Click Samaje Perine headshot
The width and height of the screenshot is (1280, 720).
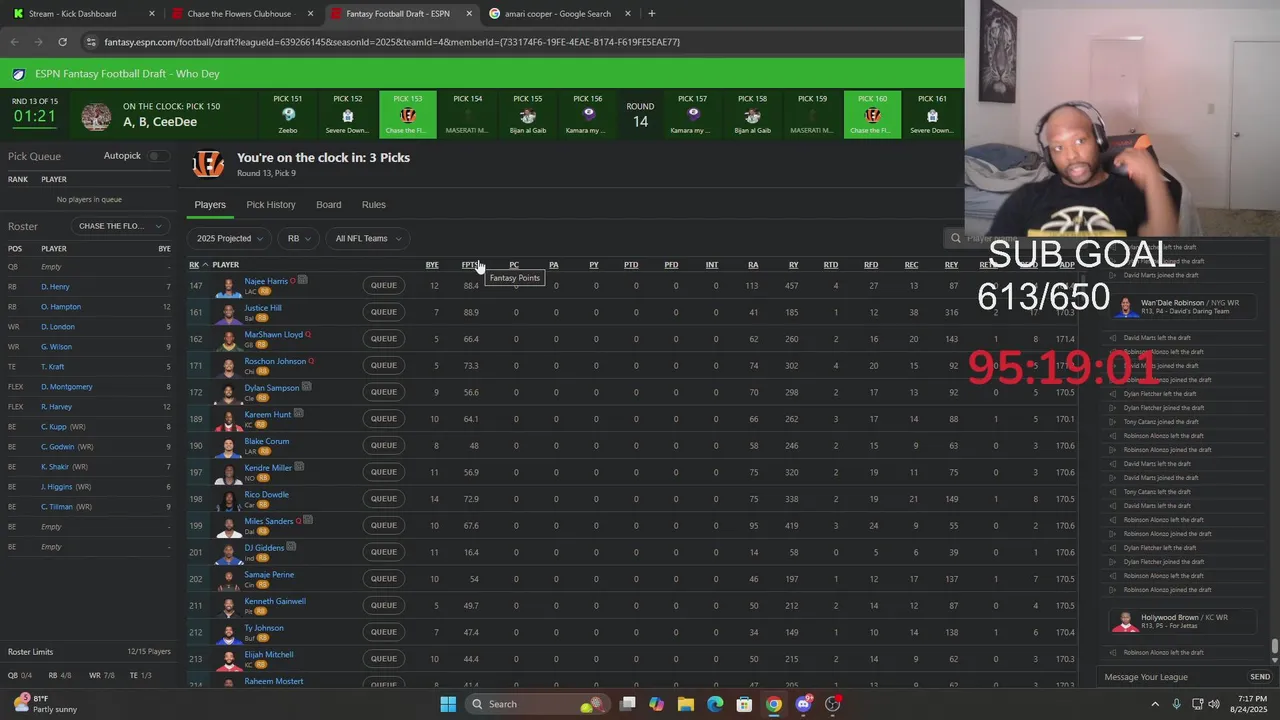point(229,579)
